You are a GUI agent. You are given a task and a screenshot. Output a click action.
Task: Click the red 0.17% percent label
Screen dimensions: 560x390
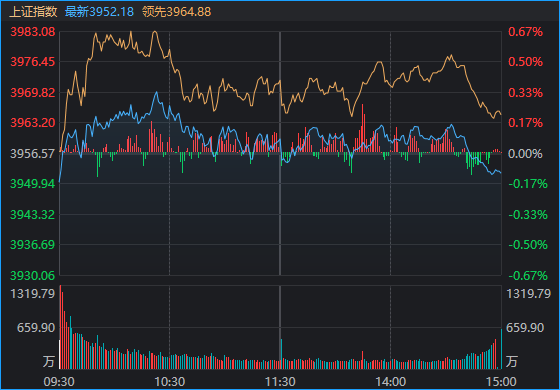(x=525, y=123)
